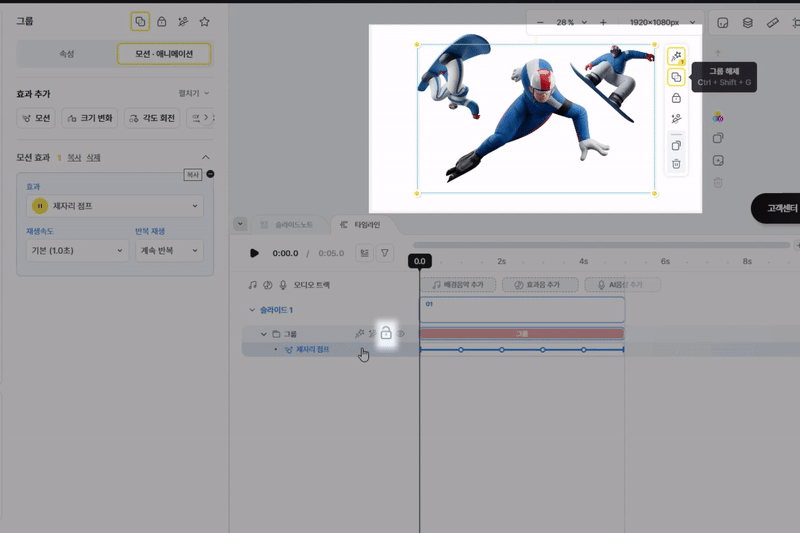
Task: Toggle visibility eye of 그룹 timeline row
Action: 402,333
